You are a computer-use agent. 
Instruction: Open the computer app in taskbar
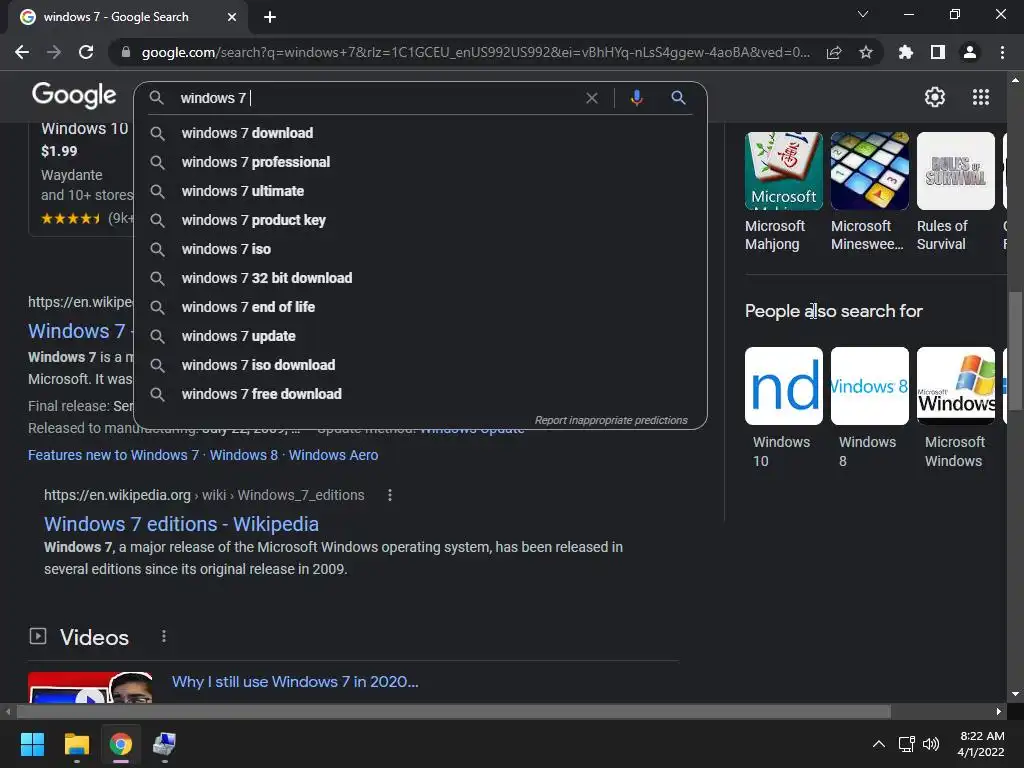tap(165, 744)
